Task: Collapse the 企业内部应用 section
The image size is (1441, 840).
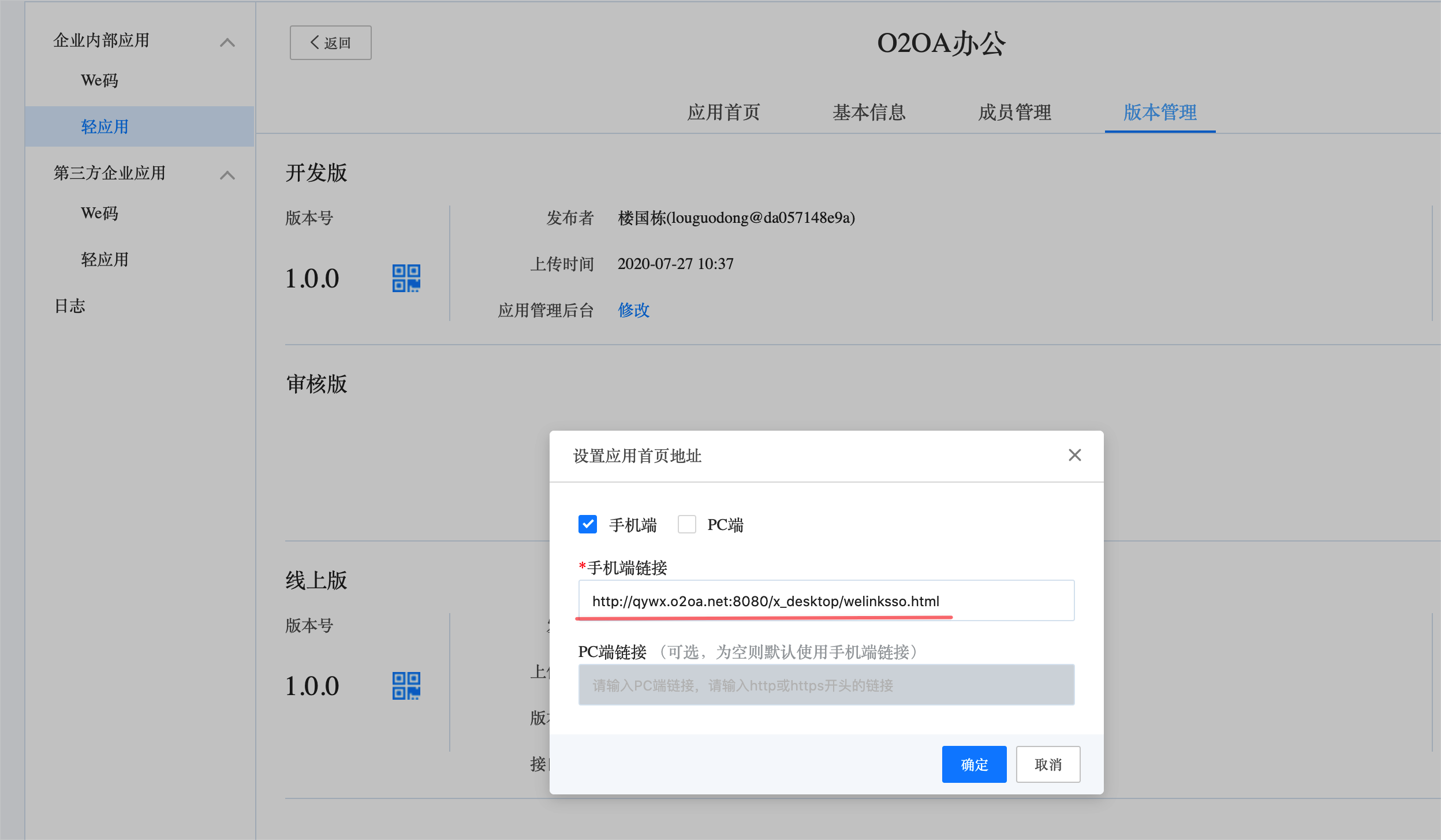Action: coord(227,42)
